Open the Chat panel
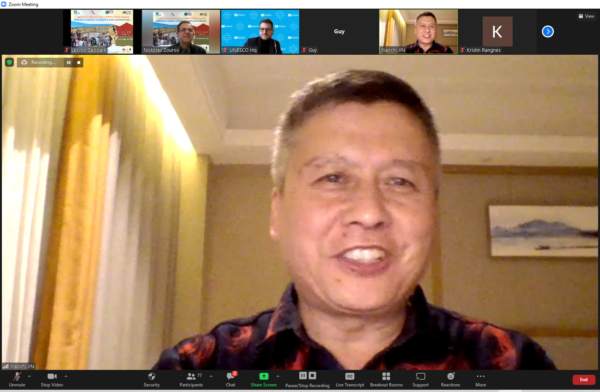 tap(231, 379)
